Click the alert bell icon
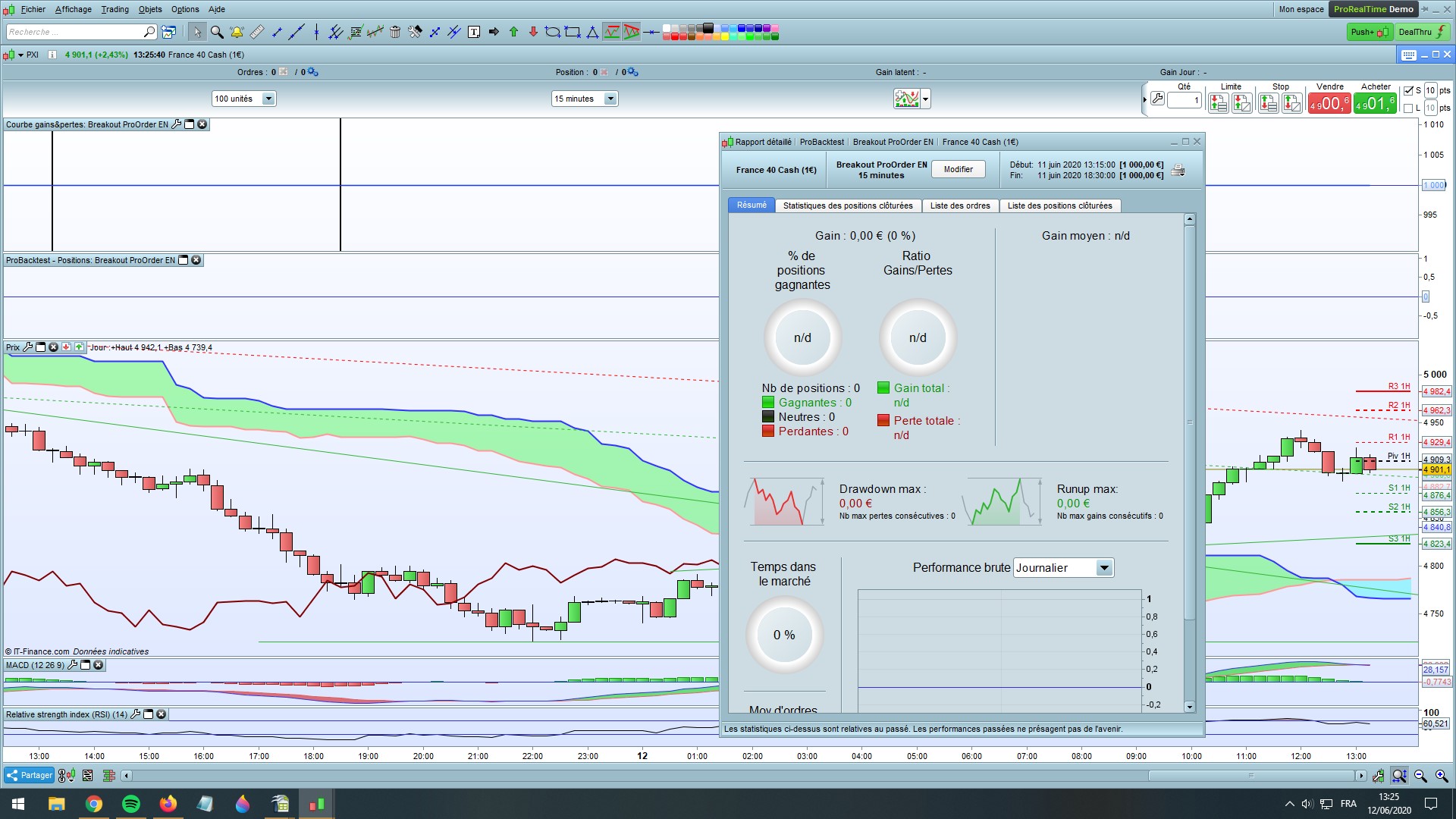This screenshot has height=819, width=1456. coord(237,32)
